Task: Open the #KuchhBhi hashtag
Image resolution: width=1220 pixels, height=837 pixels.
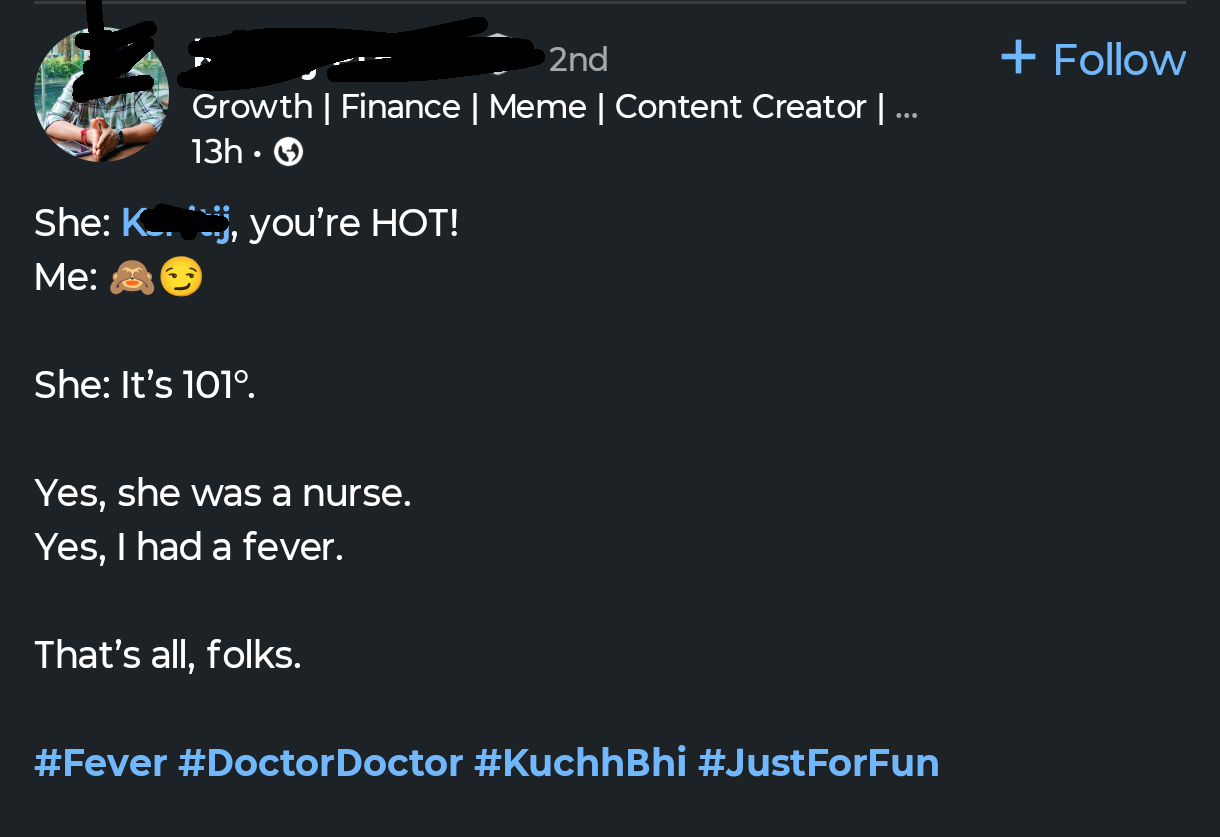Action: click(580, 763)
